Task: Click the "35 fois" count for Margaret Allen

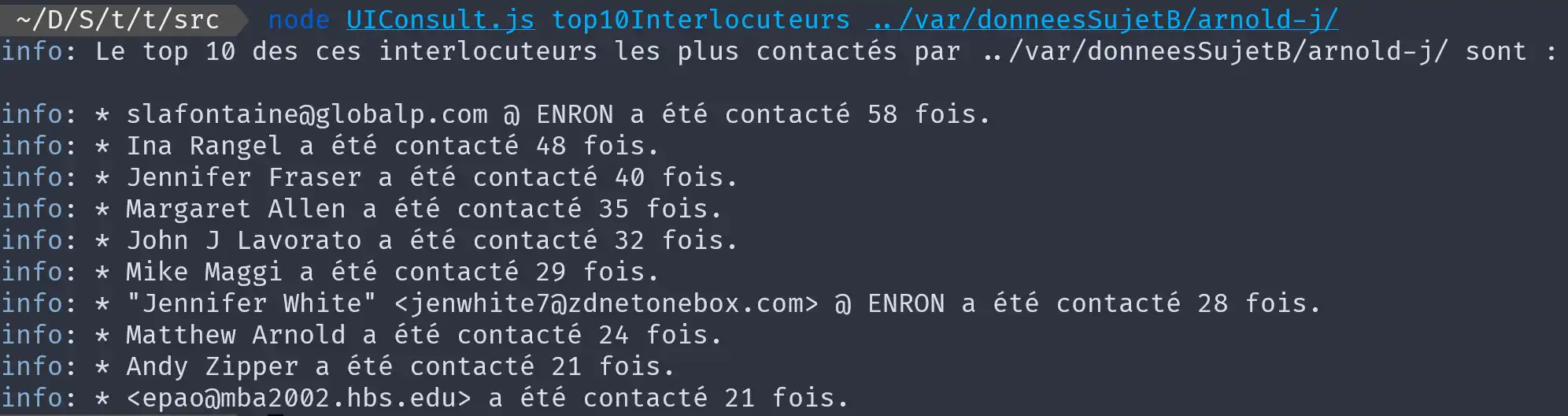Action: (660, 210)
